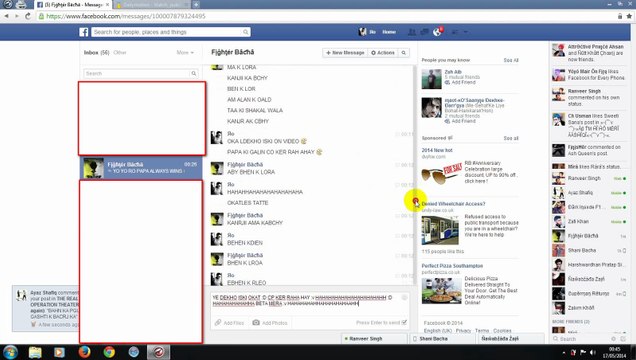Switch to Fighter Bacha browser tab
The image size is (636, 360).
point(73,4)
